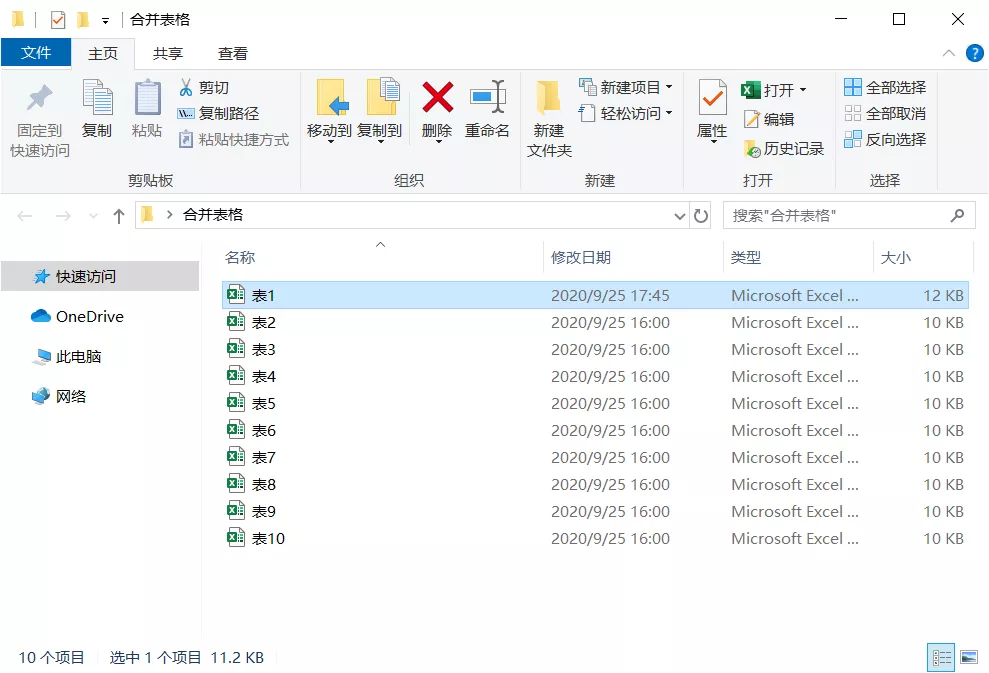
Task: Click the up-directory arrow
Action: 119,216
